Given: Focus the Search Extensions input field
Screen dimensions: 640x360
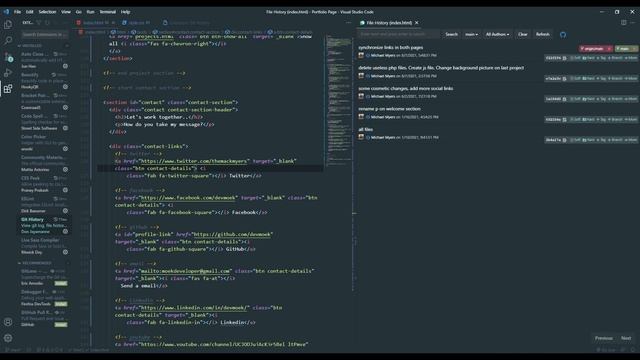Looking at the screenshot, I should pos(44,34).
